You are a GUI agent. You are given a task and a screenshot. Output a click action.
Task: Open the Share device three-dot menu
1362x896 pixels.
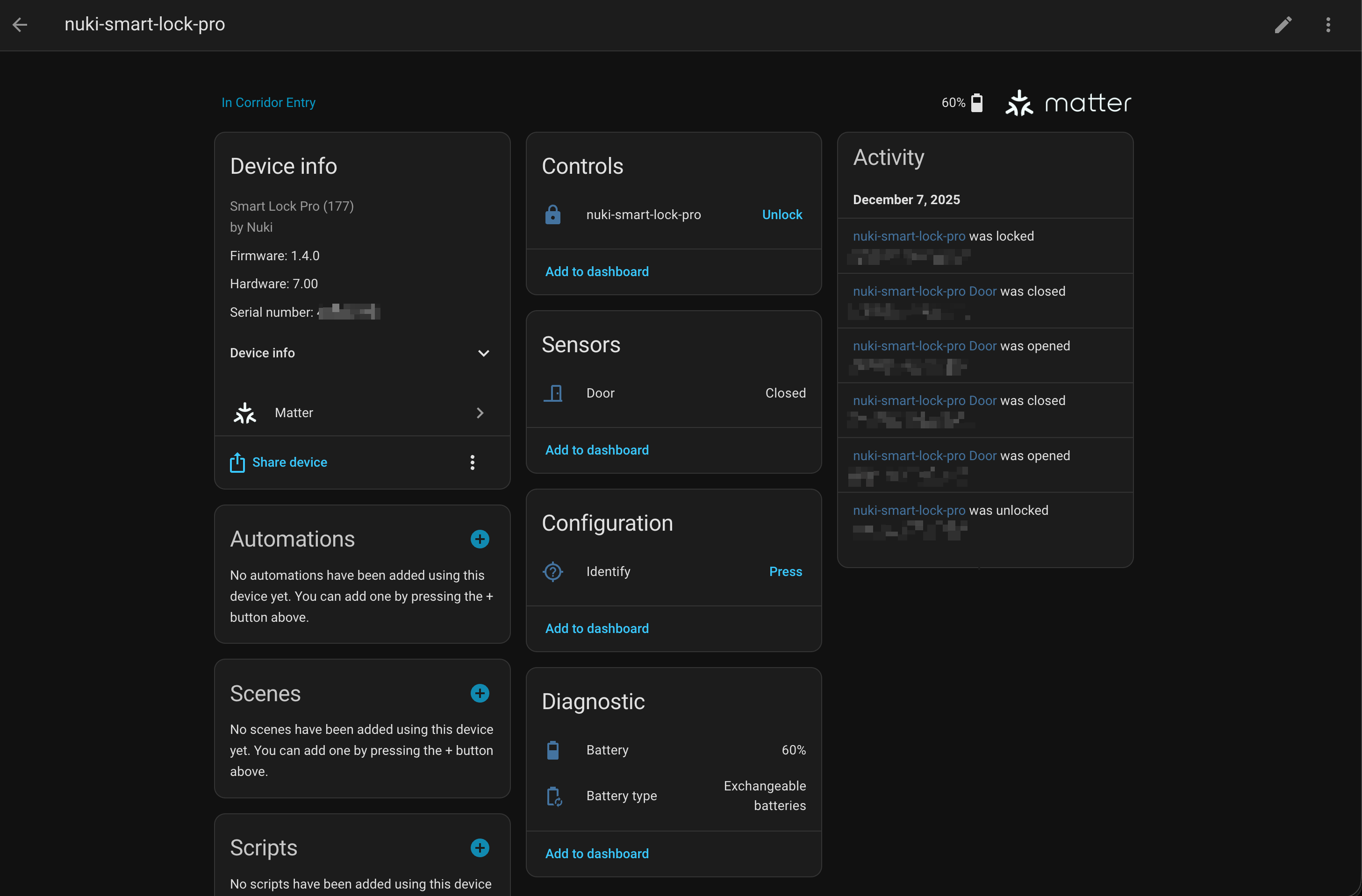pyautogui.click(x=472, y=462)
